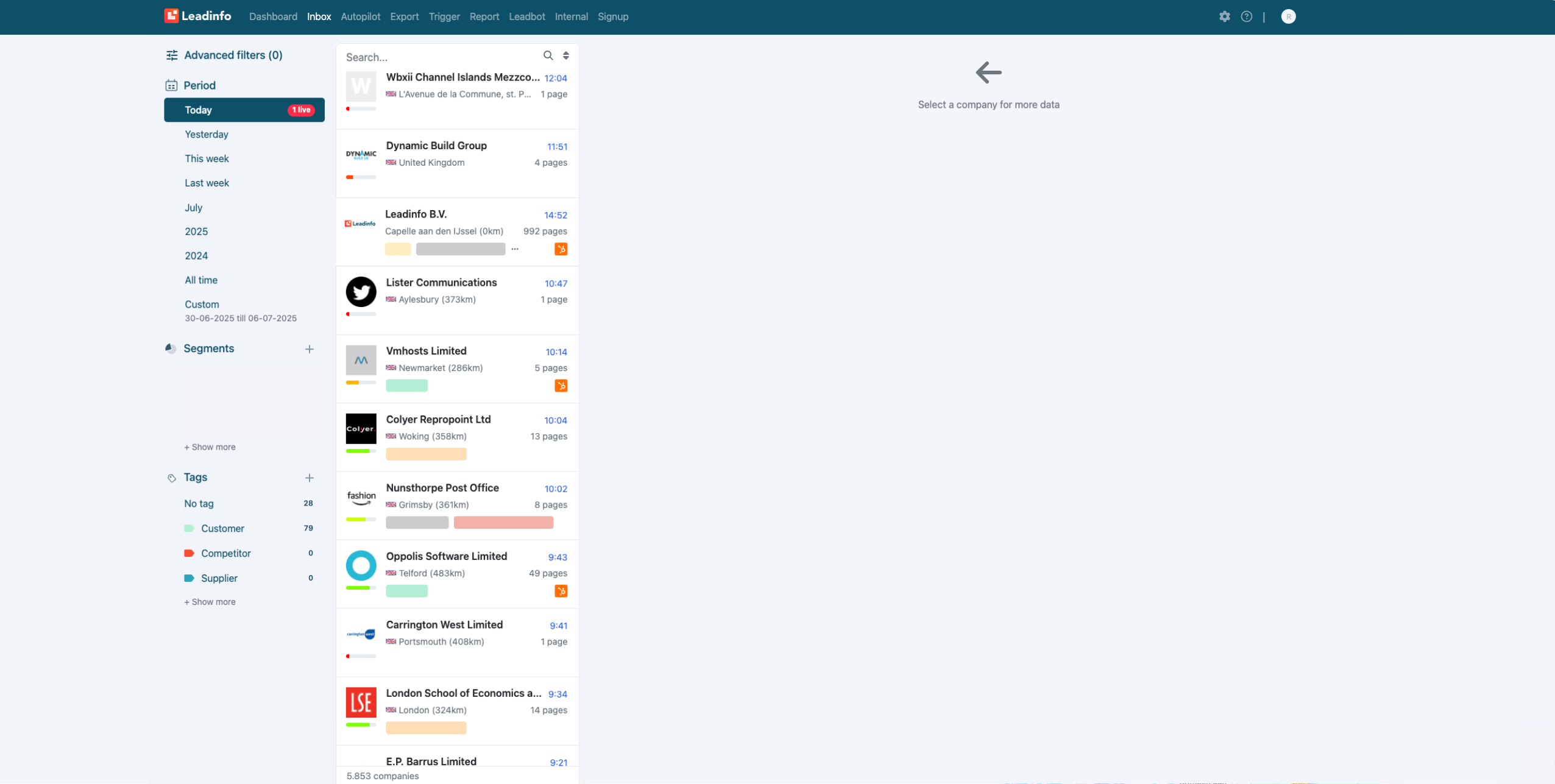Select the 2024 period
The width and height of the screenshot is (1555, 784).
(x=196, y=256)
